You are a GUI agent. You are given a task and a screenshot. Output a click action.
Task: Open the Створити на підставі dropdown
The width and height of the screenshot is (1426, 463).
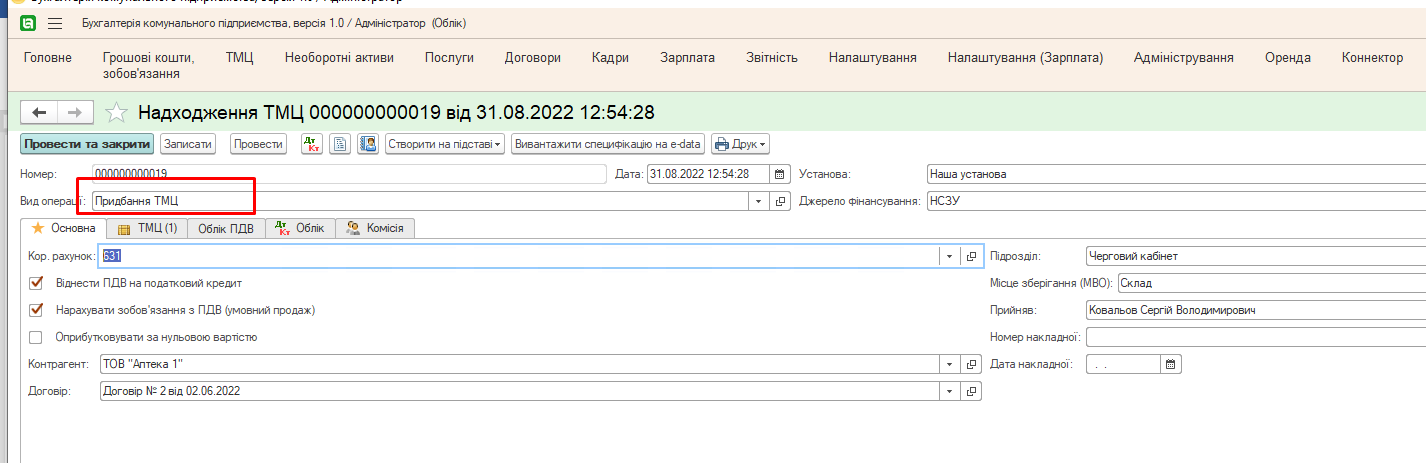[444, 144]
